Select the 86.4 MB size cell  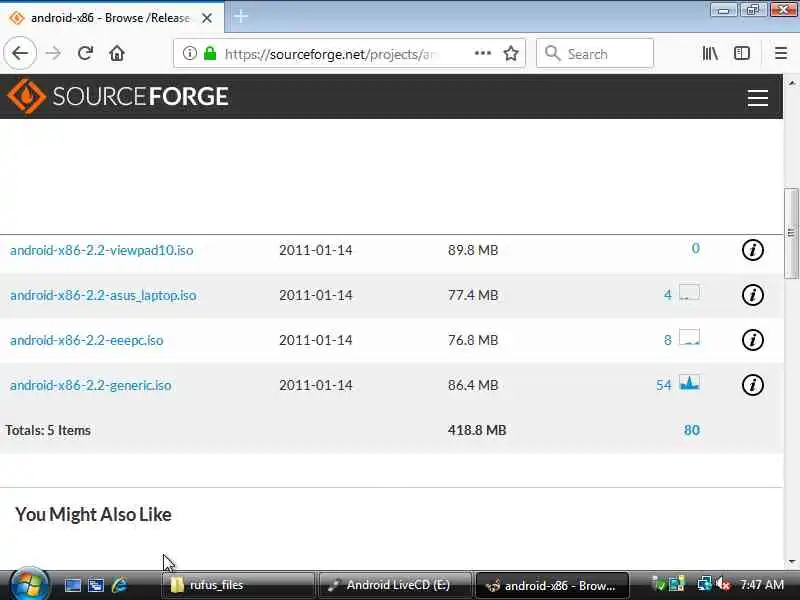click(473, 385)
